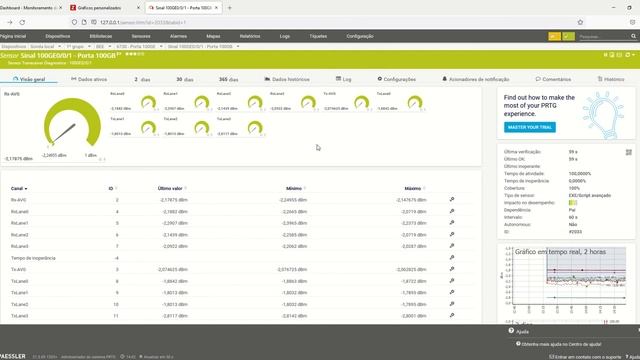Image resolution: width=640 pixels, height=360 pixels.
Task: Open settings for the TxLane0 channel row
Action: (x=452, y=281)
